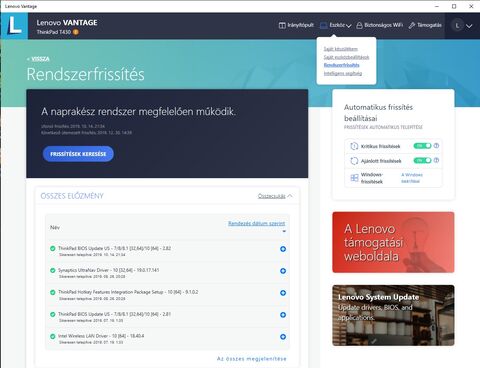Expand details of Synaptics UltraNav Driver entry
This screenshot has width=480, height=368.
tap(283, 271)
